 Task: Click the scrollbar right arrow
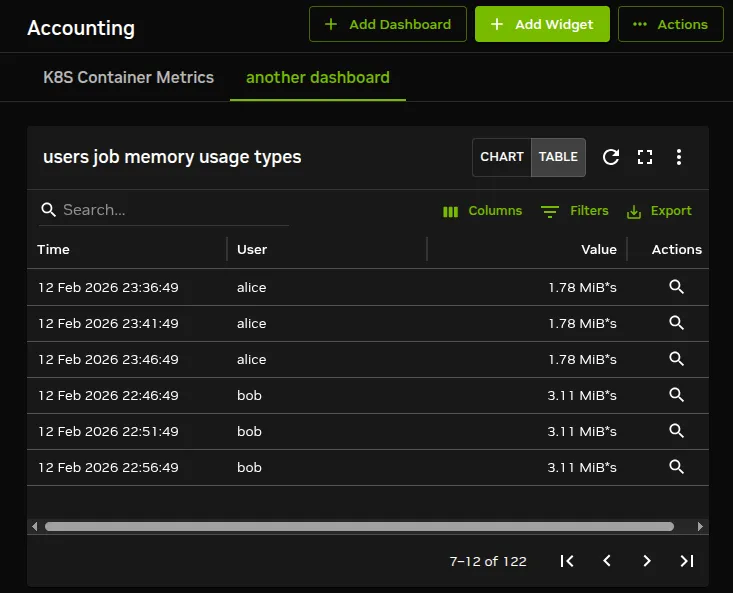click(700, 527)
